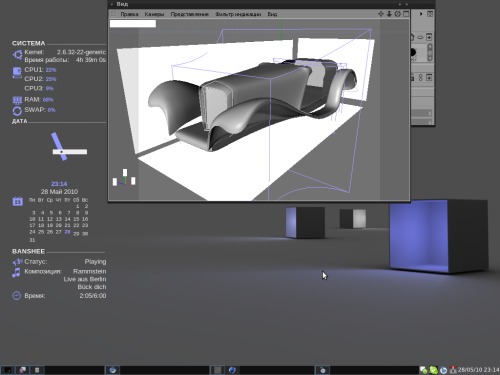Click the date and time clock in taskbar
500x375 pixels.
click(478, 369)
